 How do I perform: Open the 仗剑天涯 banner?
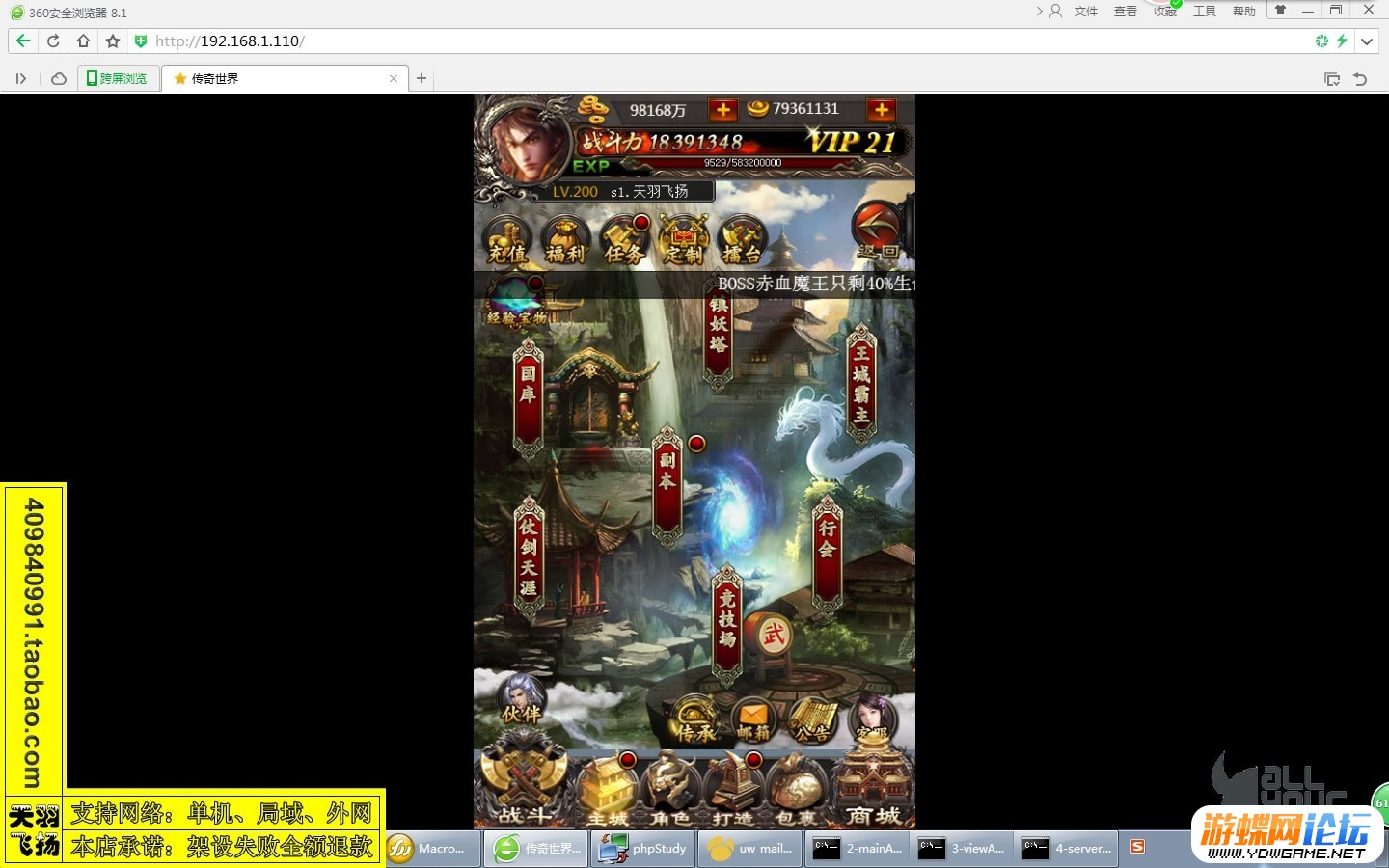click(x=529, y=556)
